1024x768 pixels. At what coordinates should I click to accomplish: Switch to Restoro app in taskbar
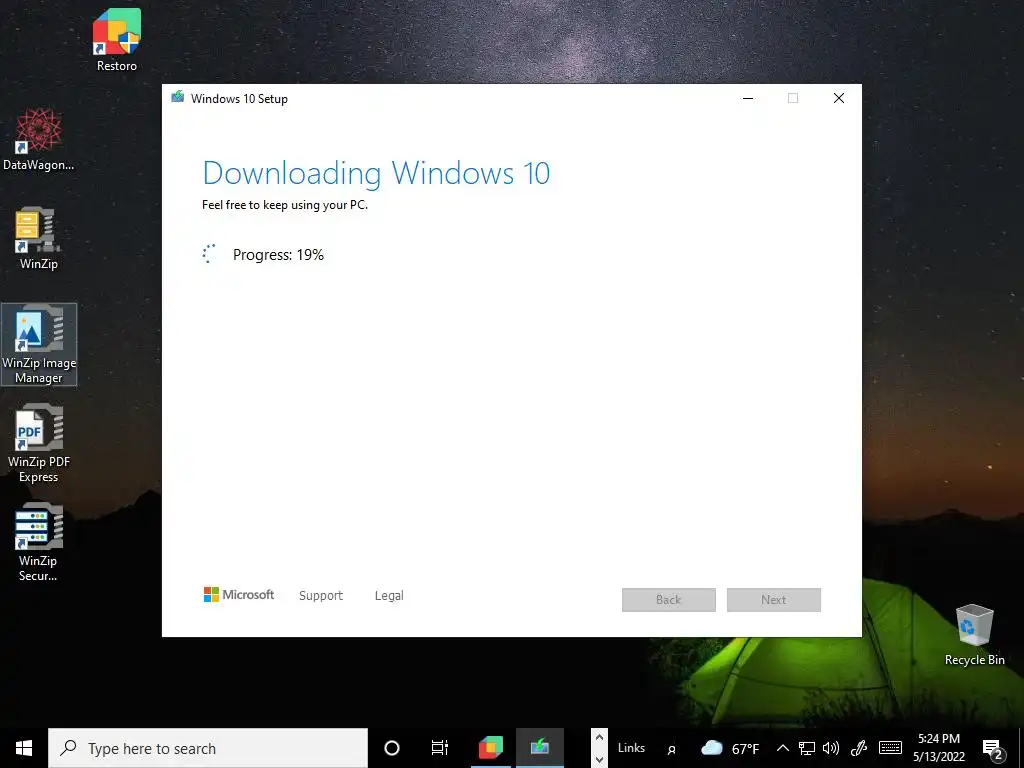click(490, 748)
